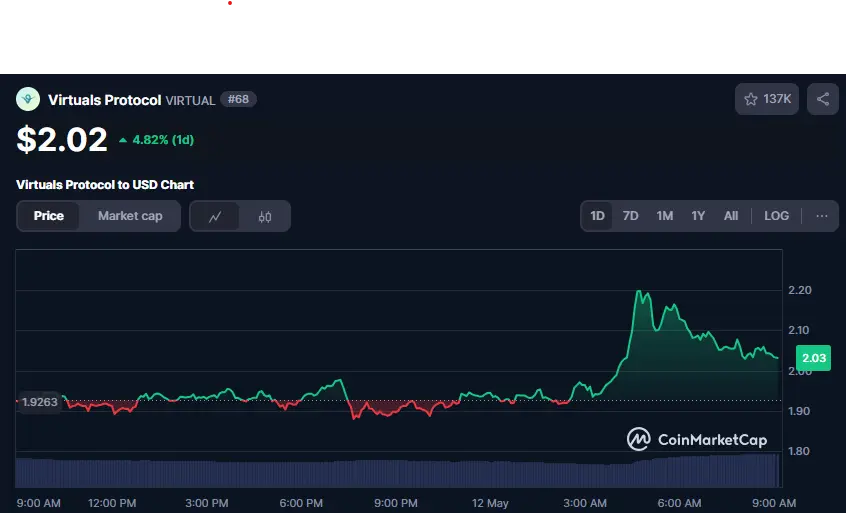Click the 1.90 y-axis label

pyautogui.click(x=799, y=411)
